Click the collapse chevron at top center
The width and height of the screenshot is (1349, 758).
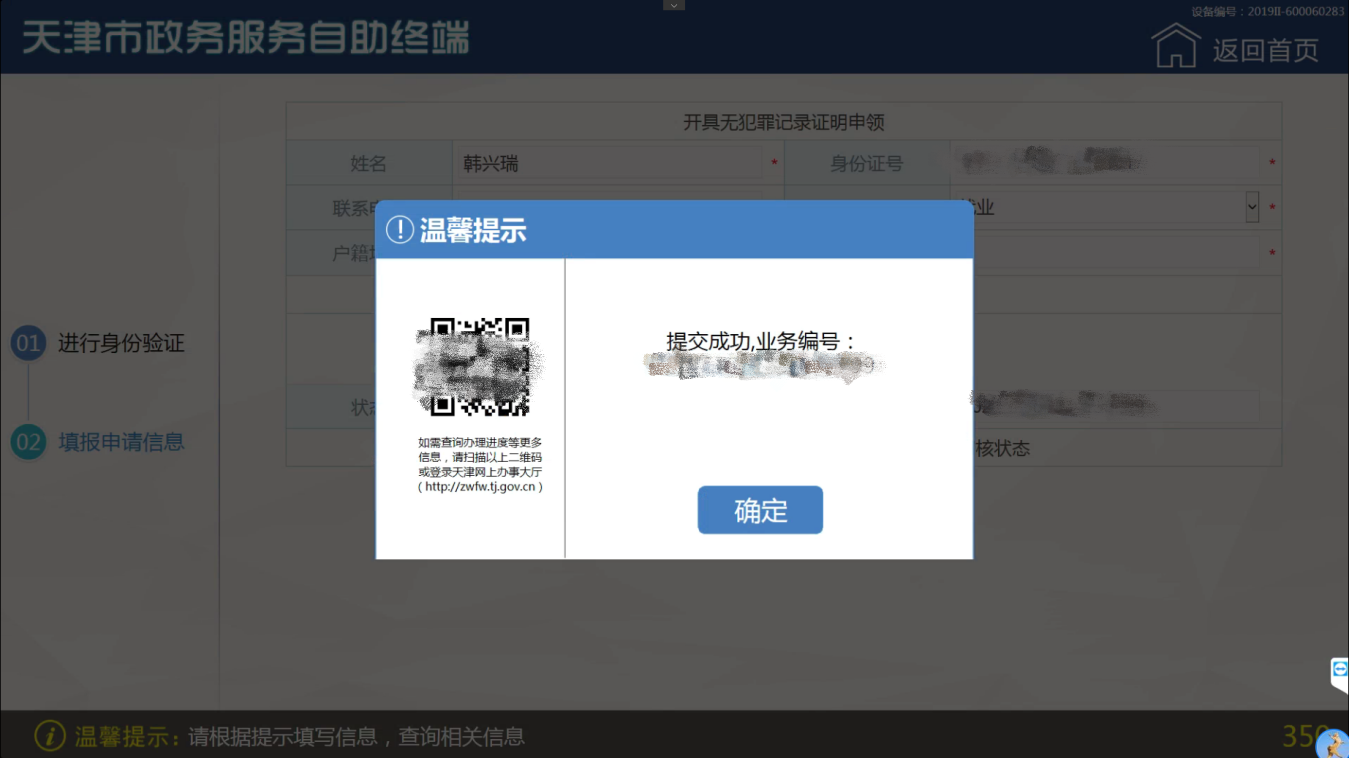click(674, 5)
